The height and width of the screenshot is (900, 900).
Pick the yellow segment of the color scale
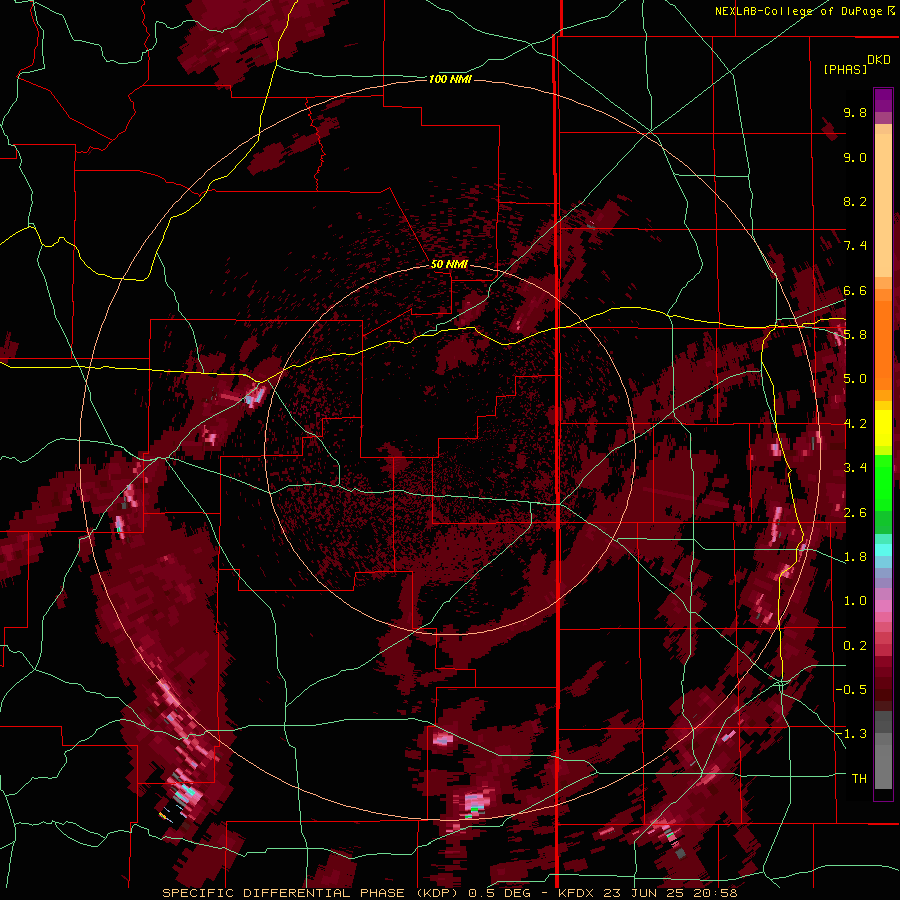(x=883, y=428)
